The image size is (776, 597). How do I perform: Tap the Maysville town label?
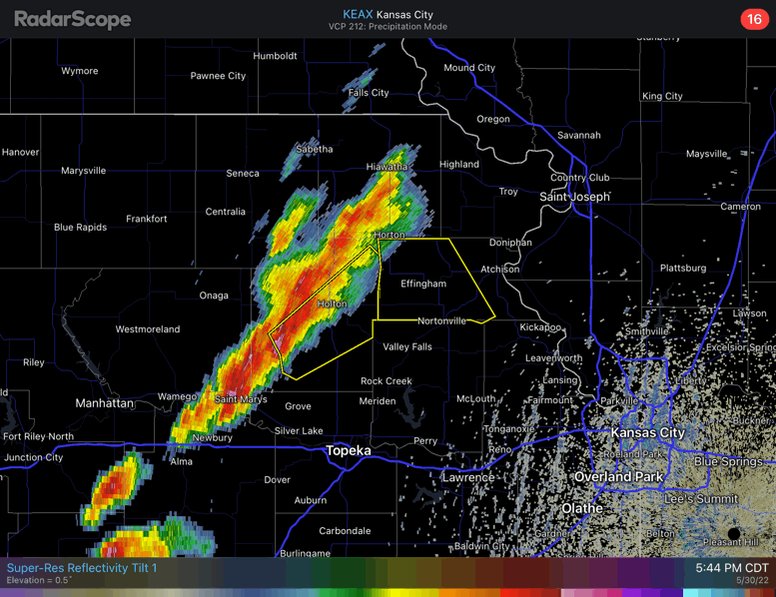point(706,154)
